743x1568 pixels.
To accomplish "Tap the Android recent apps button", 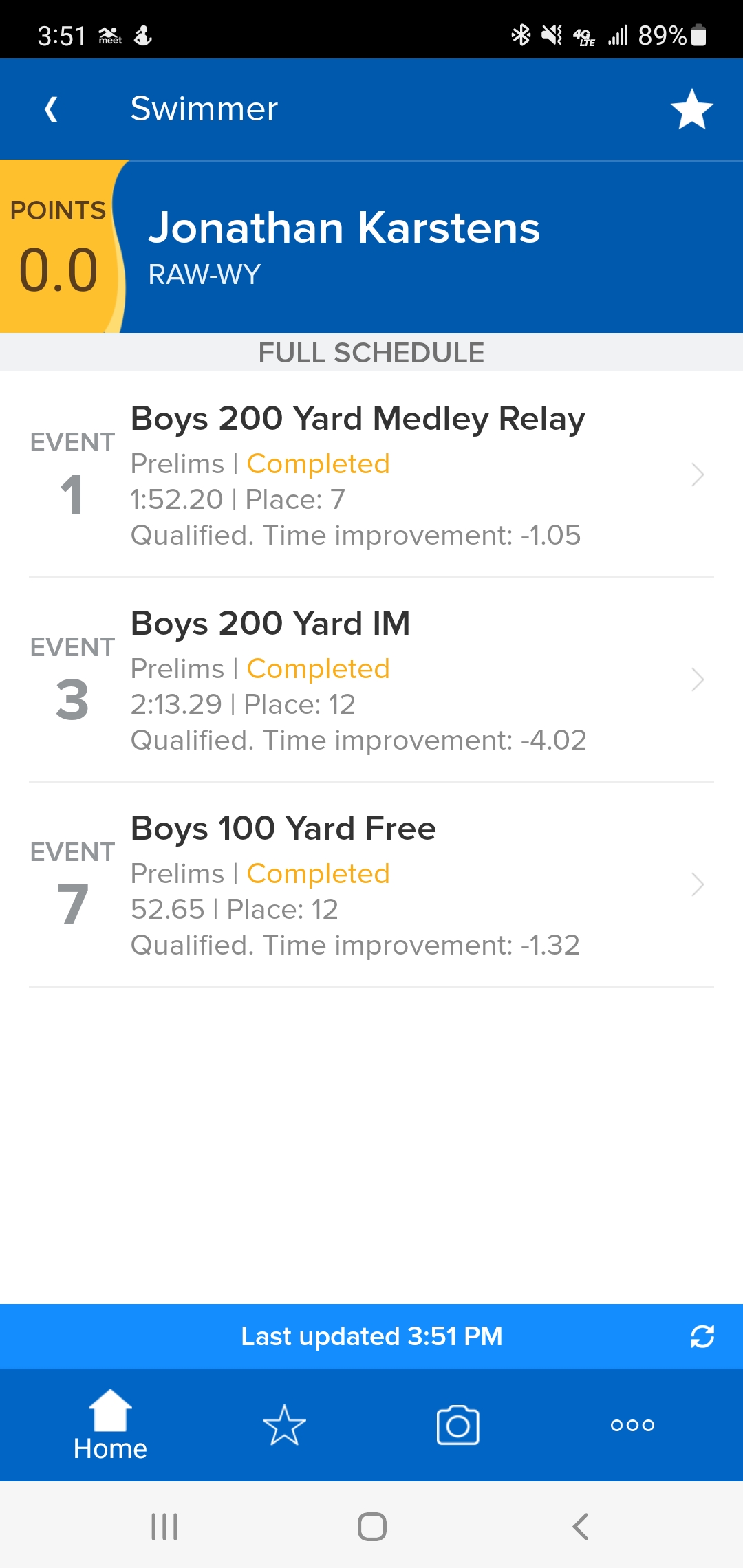I will coord(164,1527).
